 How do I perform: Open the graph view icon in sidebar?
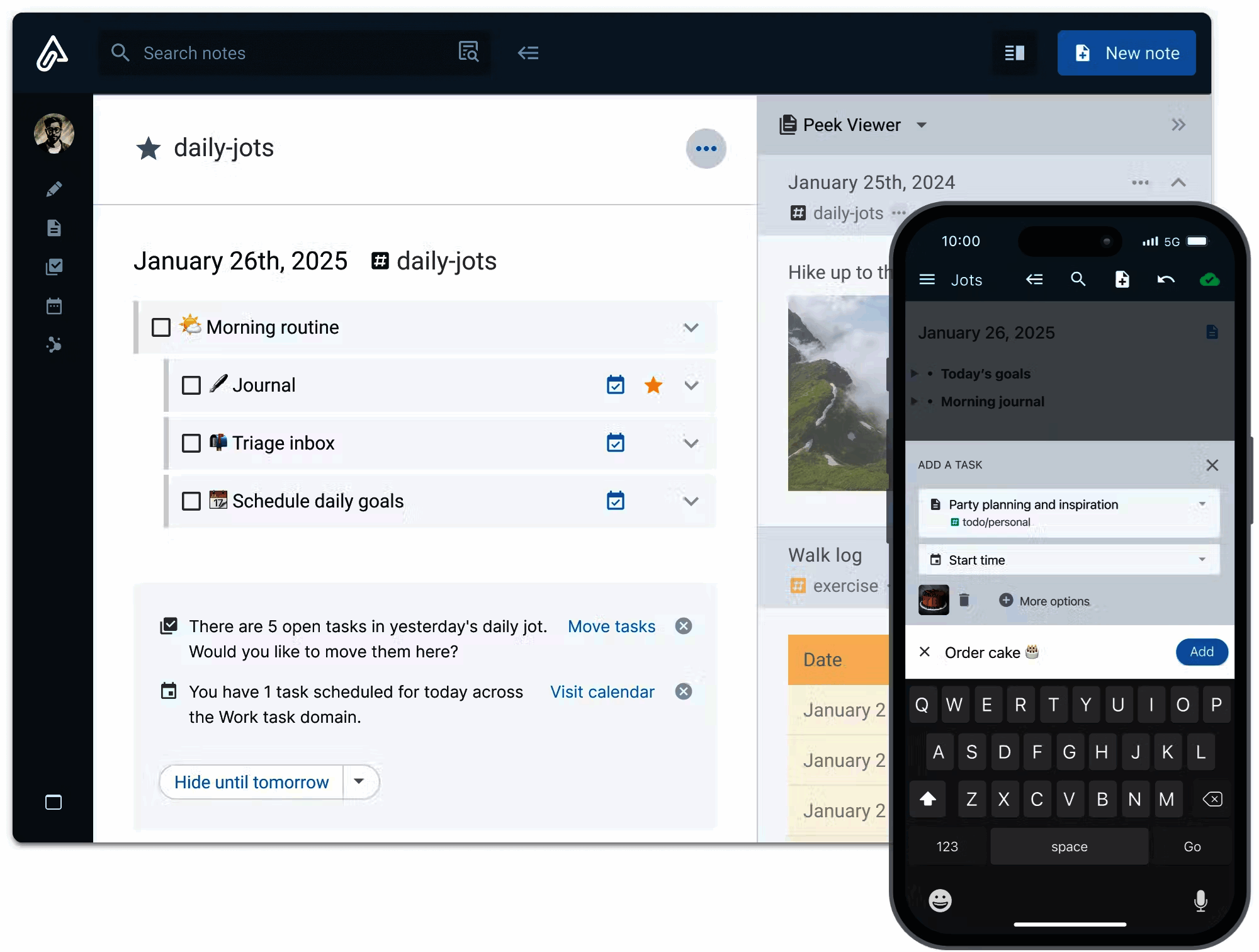click(x=54, y=345)
